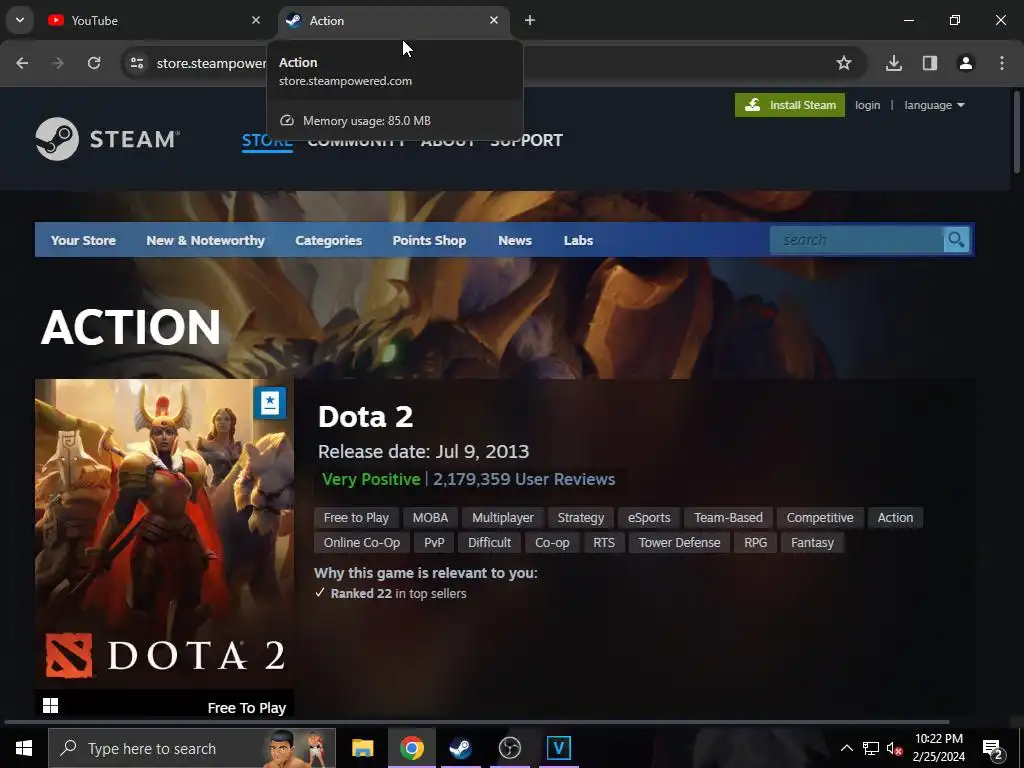
Task: Open site information icon in address bar
Action: [x=137, y=63]
